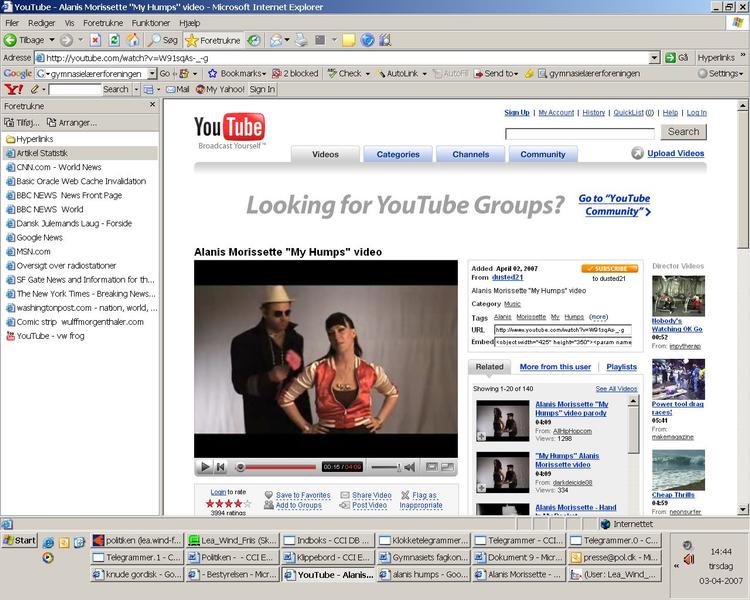Close the Foretrukne sidebar panel
The width and height of the screenshot is (750, 600).
click(153, 105)
